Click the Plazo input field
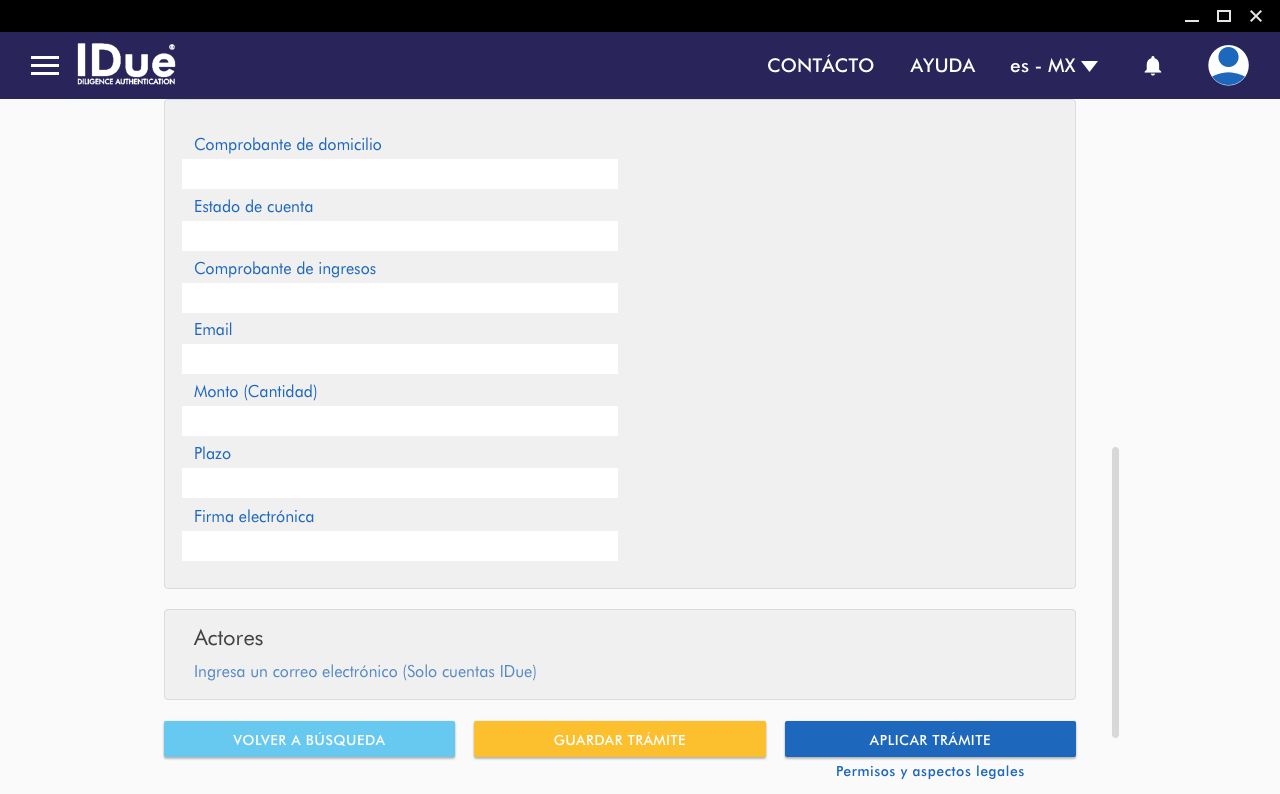Image resolution: width=1280 pixels, height=794 pixels. pyautogui.click(x=400, y=483)
